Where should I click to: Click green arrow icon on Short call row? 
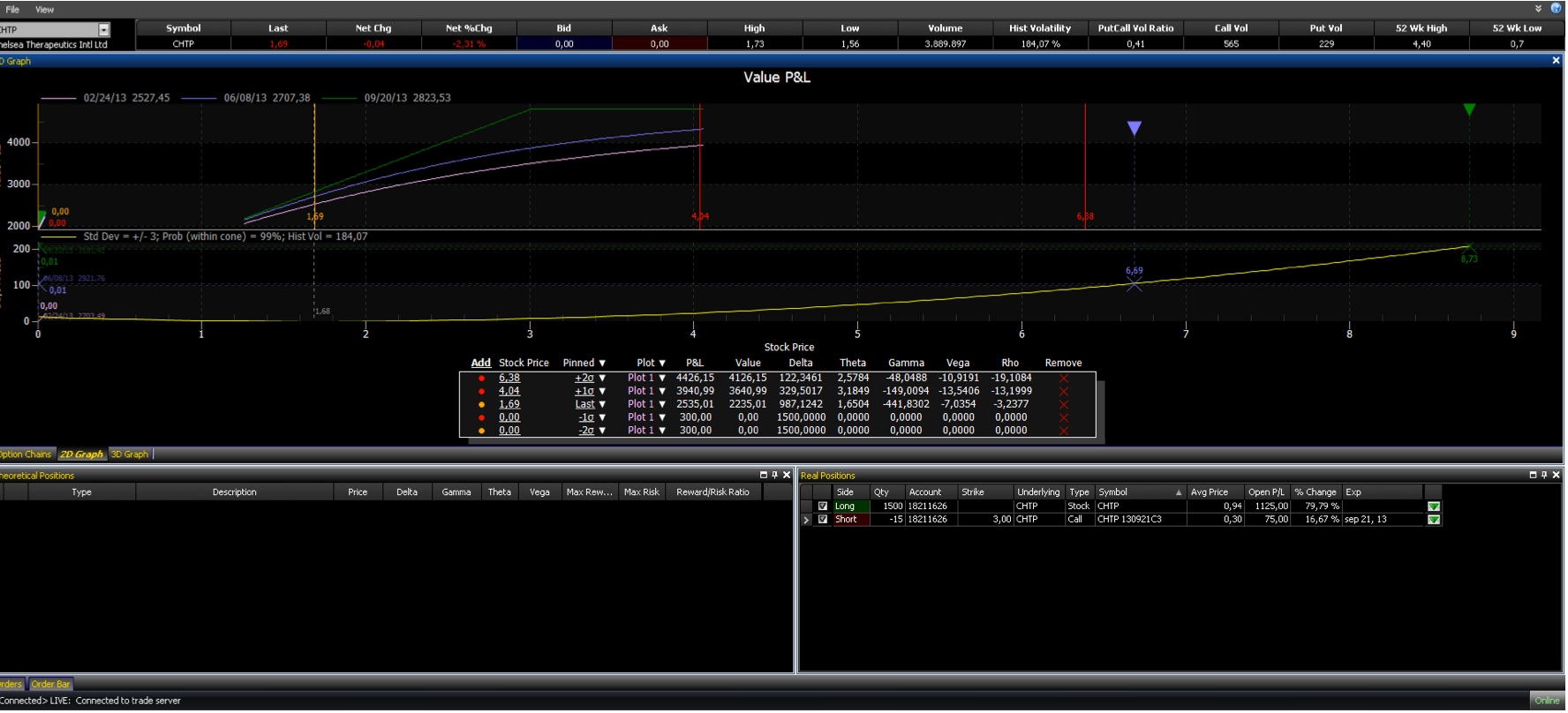[1434, 521]
